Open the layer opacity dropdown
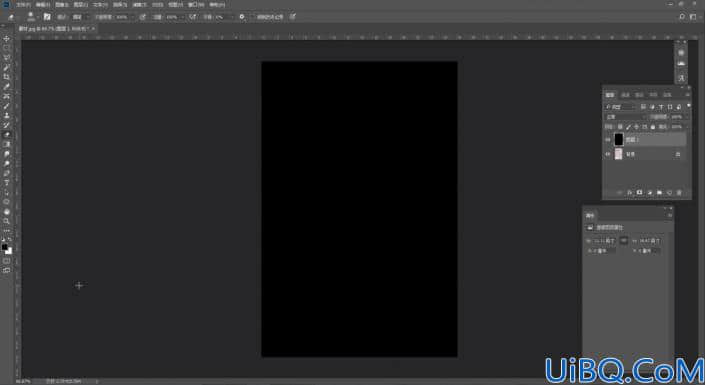This screenshot has width=705, height=385. click(678, 117)
